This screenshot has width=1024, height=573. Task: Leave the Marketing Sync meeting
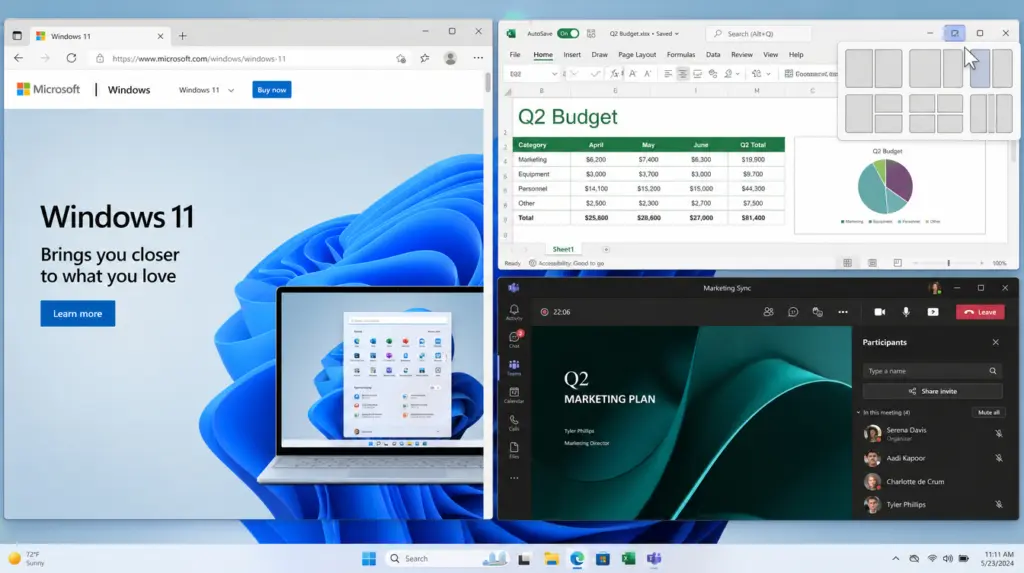click(x=980, y=312)
